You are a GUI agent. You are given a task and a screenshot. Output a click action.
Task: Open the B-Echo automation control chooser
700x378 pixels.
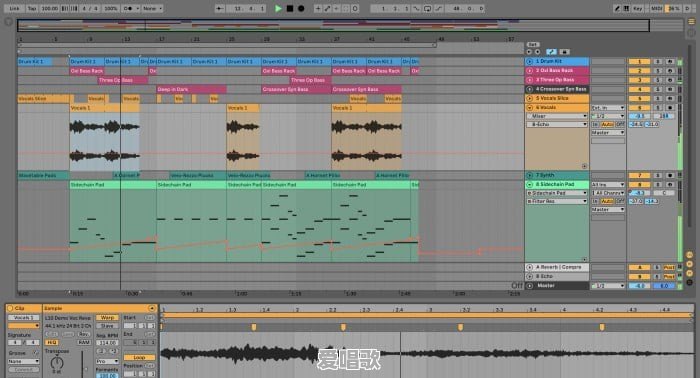[x=557, y=125]
